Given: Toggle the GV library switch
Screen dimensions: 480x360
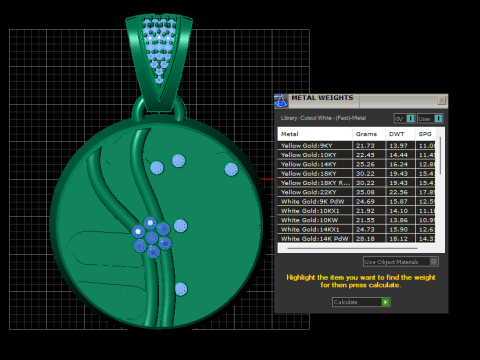Looking at the screenshot, I should click(404, 119).
